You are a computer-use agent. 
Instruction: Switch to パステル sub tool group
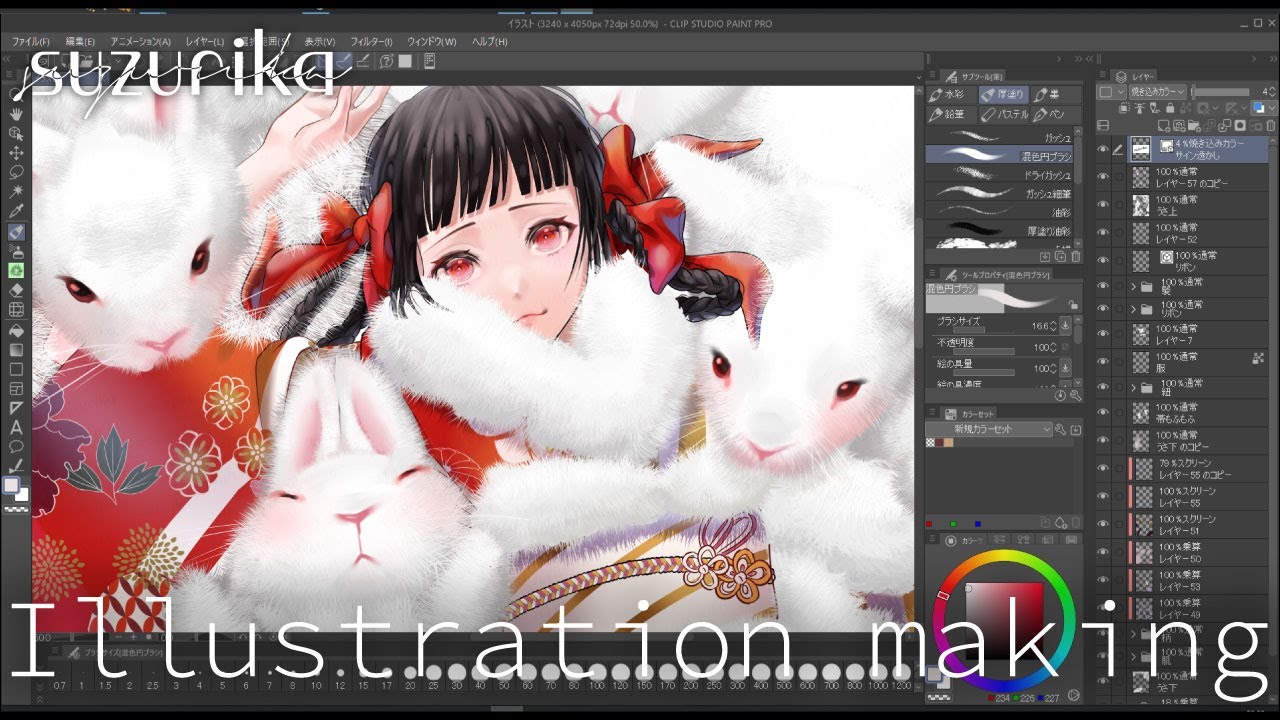coord(1005,114)
